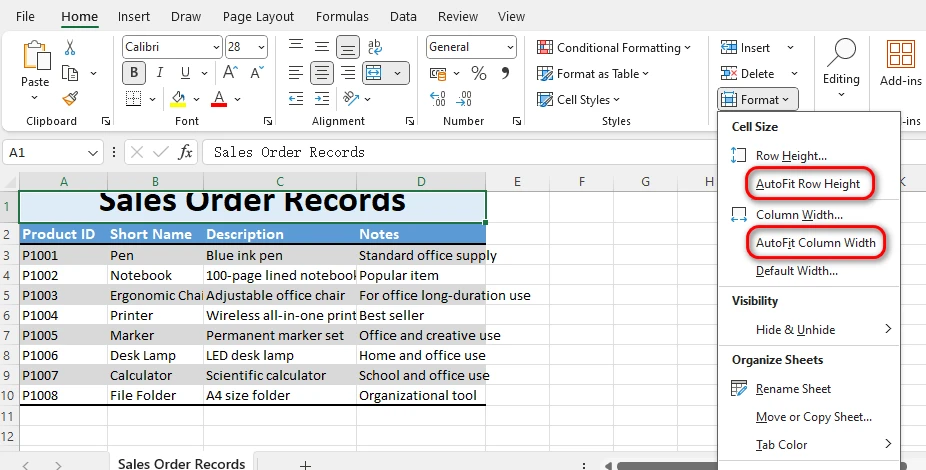Click the Format button in Cells group
This screenshot has height=470, width=926.
758,100
